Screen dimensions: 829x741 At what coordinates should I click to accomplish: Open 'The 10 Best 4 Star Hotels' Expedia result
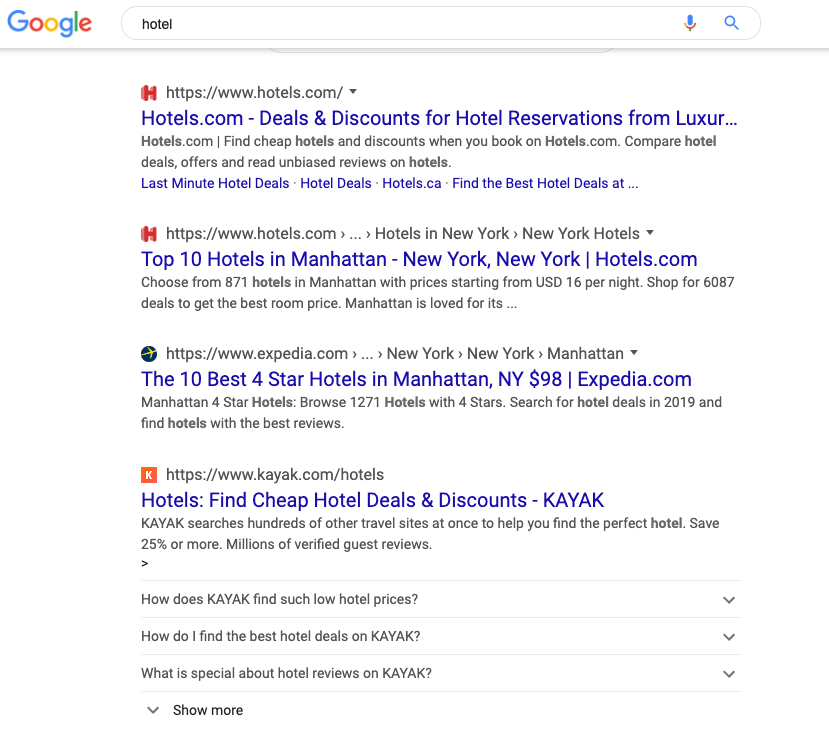(416, 379)
